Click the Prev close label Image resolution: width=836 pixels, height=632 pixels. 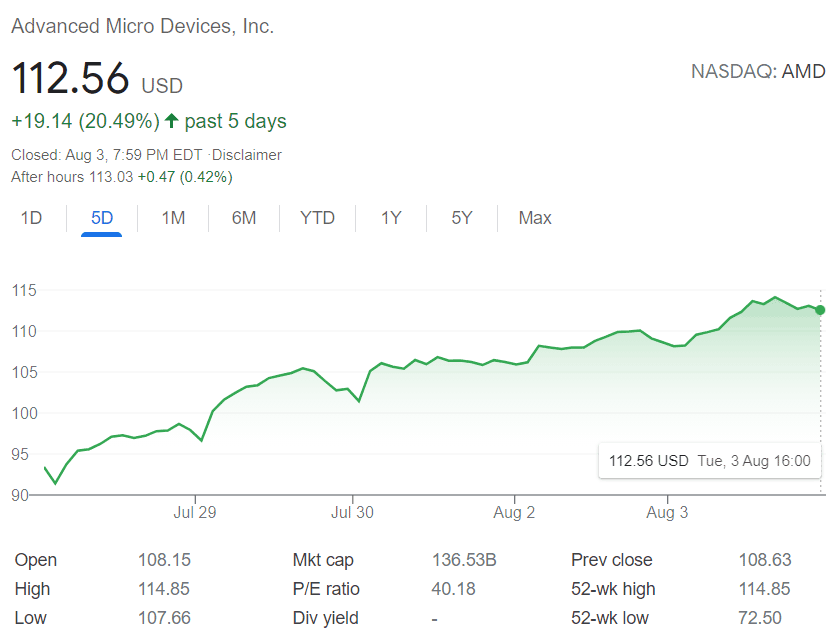tap(612, 560)
